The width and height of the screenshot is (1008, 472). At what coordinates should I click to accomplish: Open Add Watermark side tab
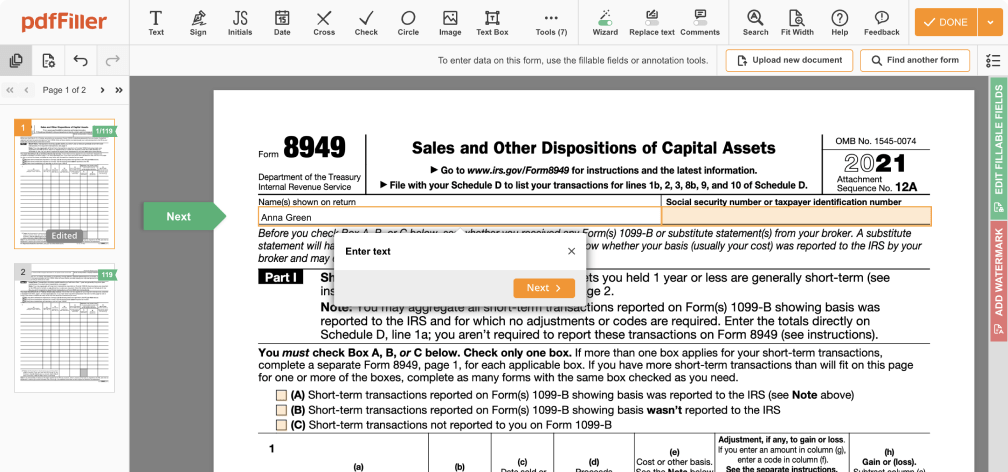pos(997,270)
